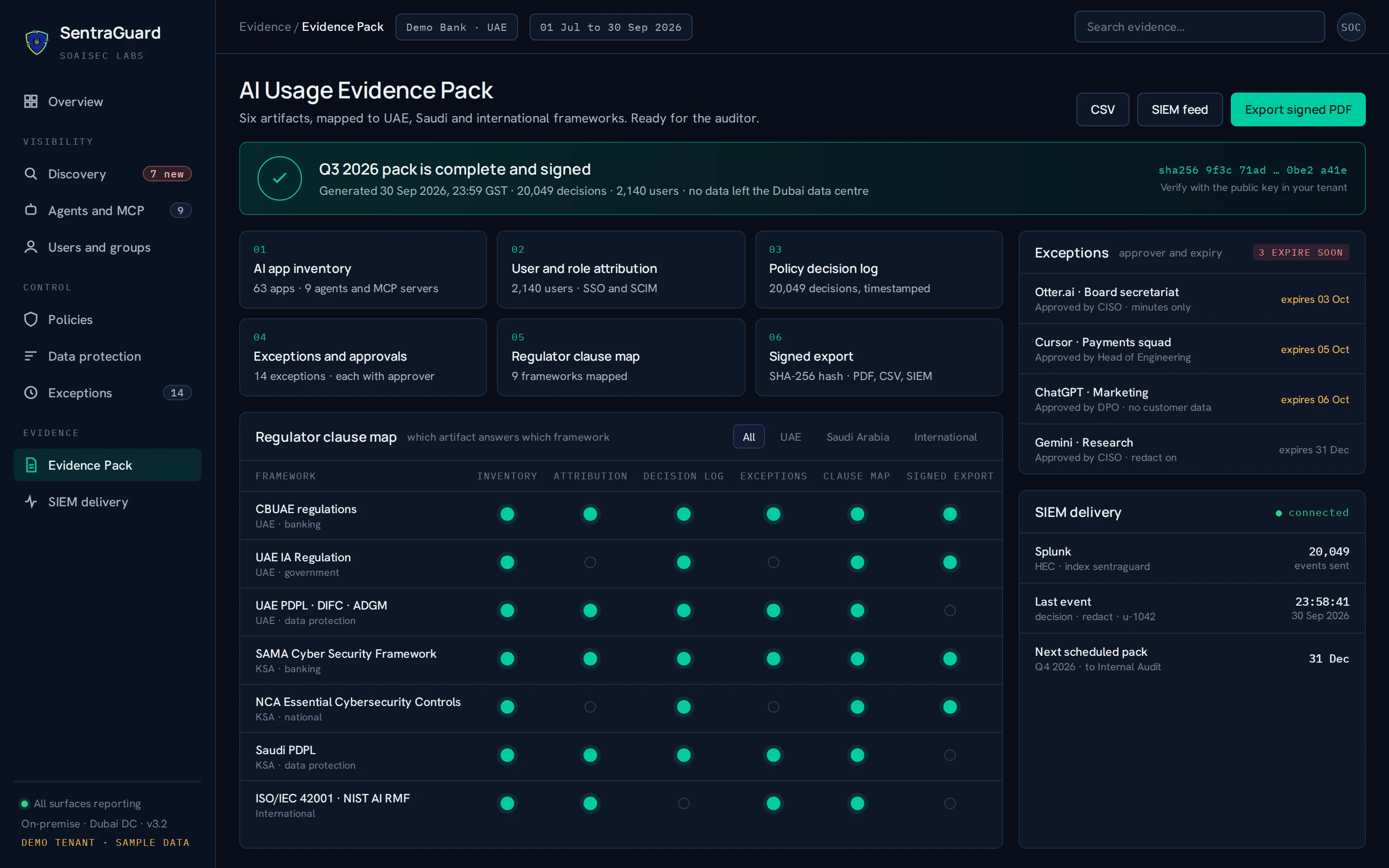Open the User and role attribution card
Image resolution: width=1389 pixels, height=868 pixels.
[620, 269]
